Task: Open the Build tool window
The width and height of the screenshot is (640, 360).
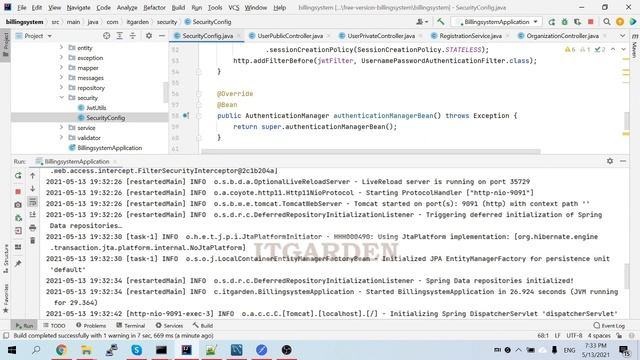Action: 203,326
